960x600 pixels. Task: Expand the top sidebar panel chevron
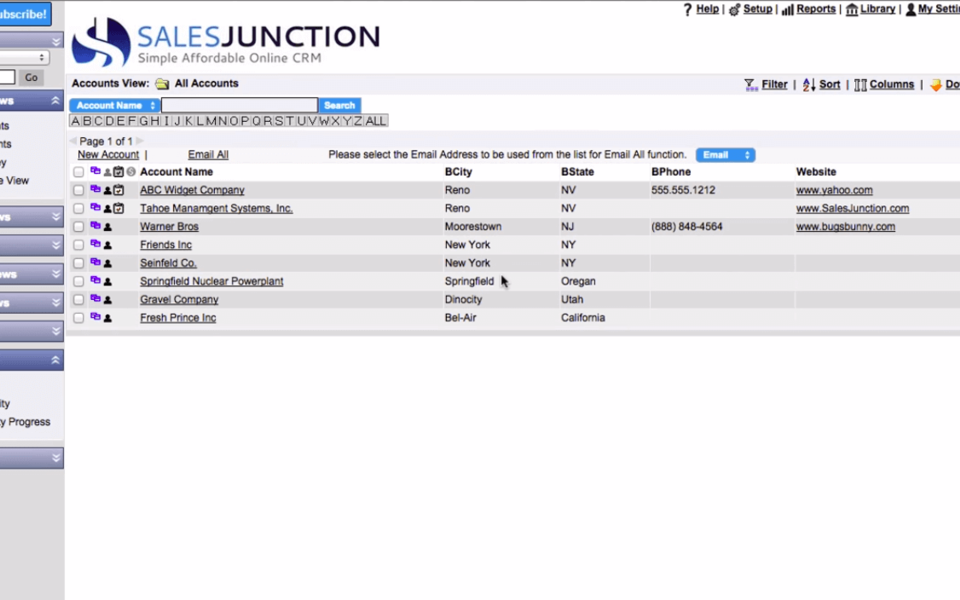tap(56, 41)
